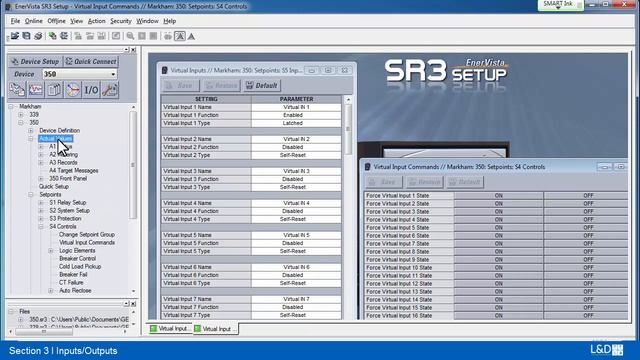
Task: Collapse the S4 Controls node
Action: point(41,227)
